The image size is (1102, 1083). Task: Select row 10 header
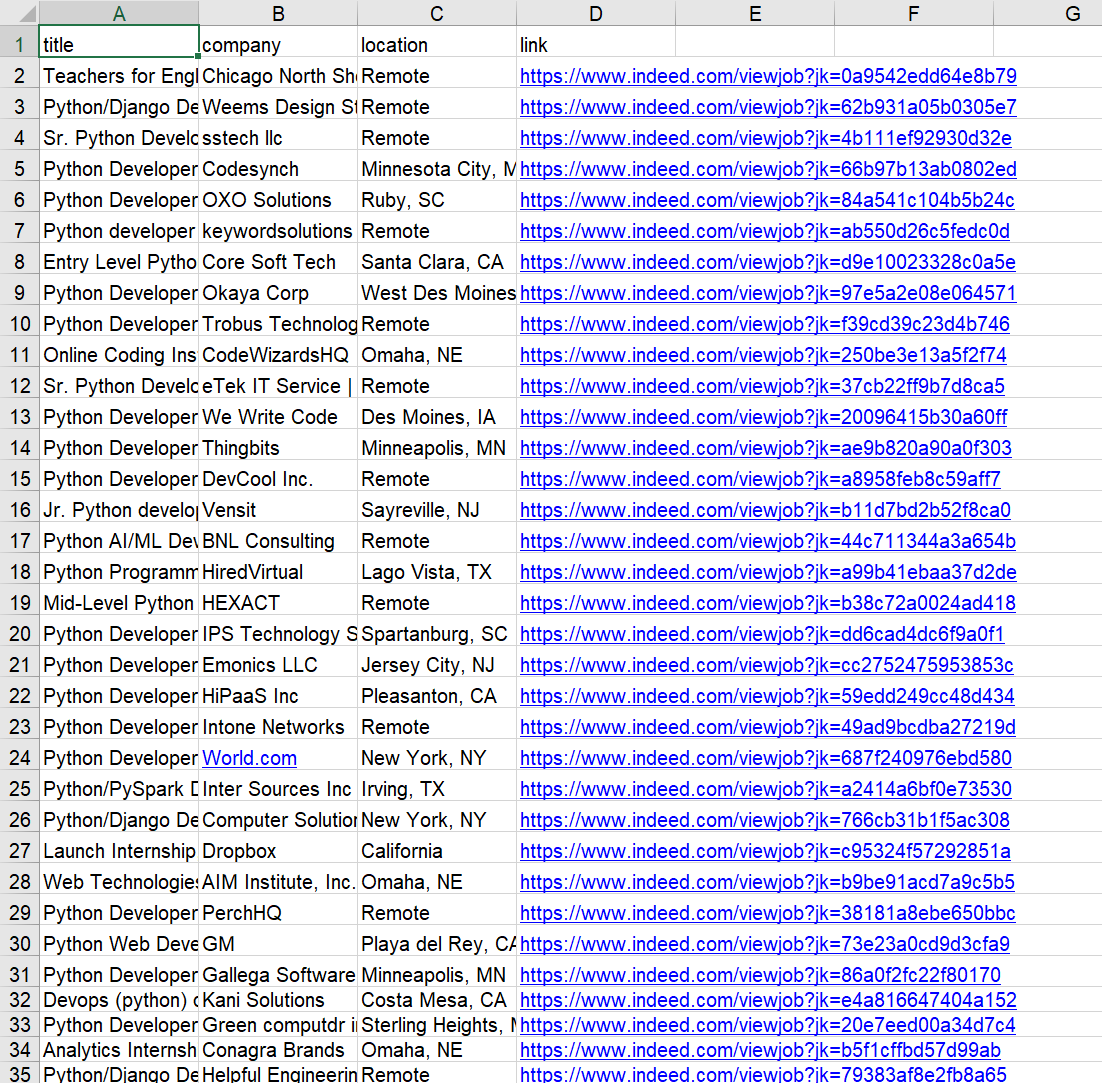pos(18,323)
